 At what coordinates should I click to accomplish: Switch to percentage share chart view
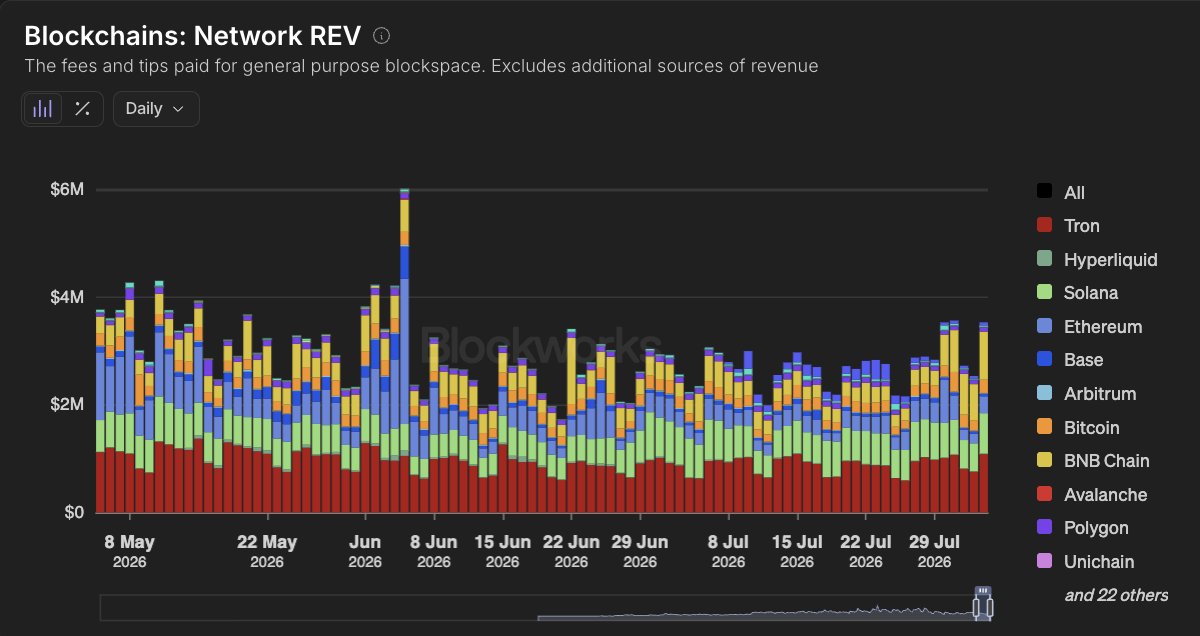pyautogui.click(x=83, y=109)
